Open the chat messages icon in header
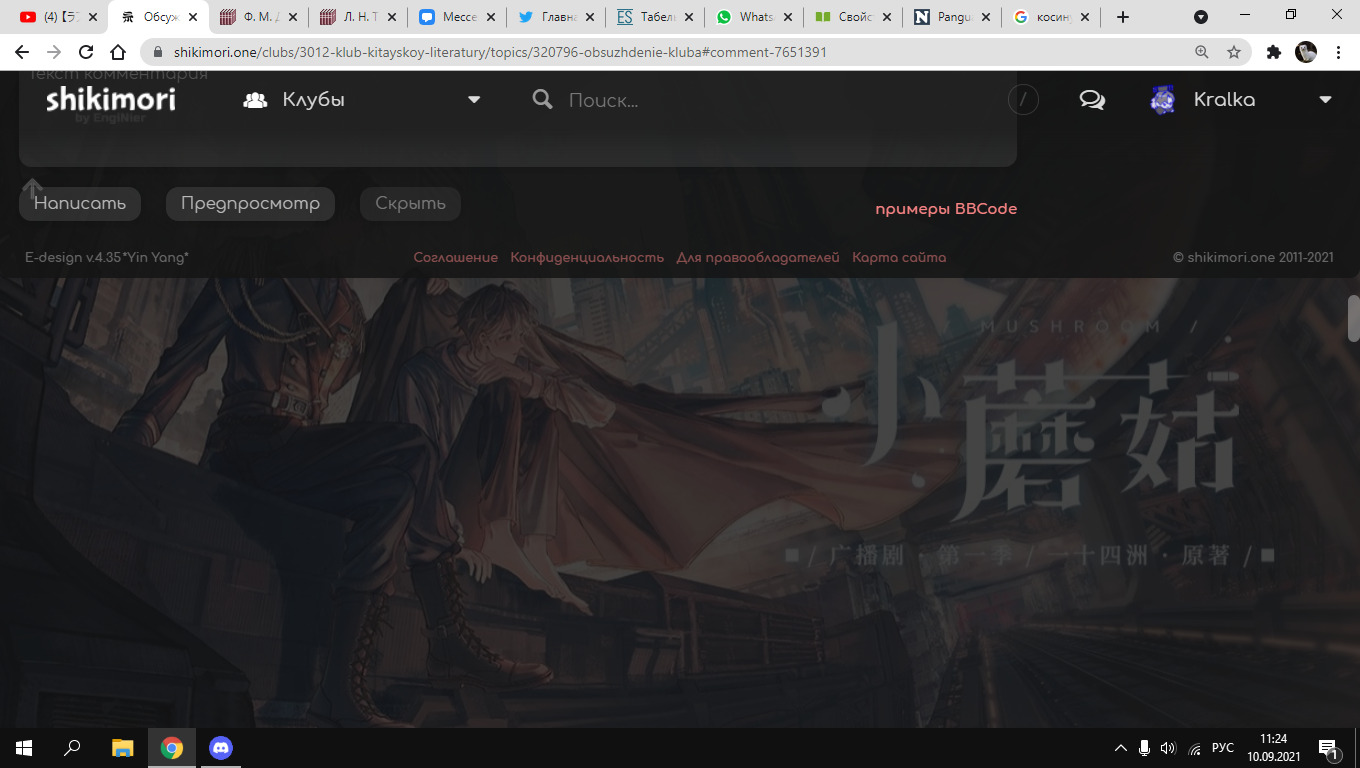Viewport: 1360px width, 768px height. point(1092,100)
